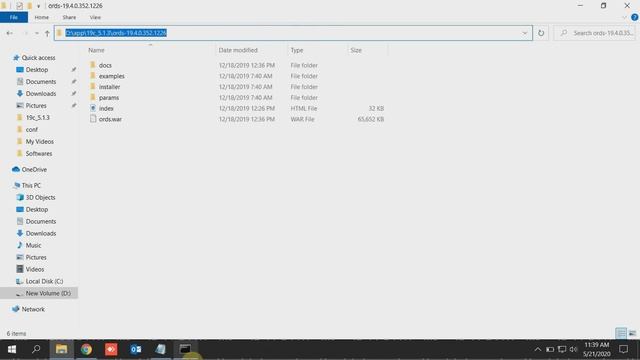Select the highlighted address bar path

click(x=116, y=33)
